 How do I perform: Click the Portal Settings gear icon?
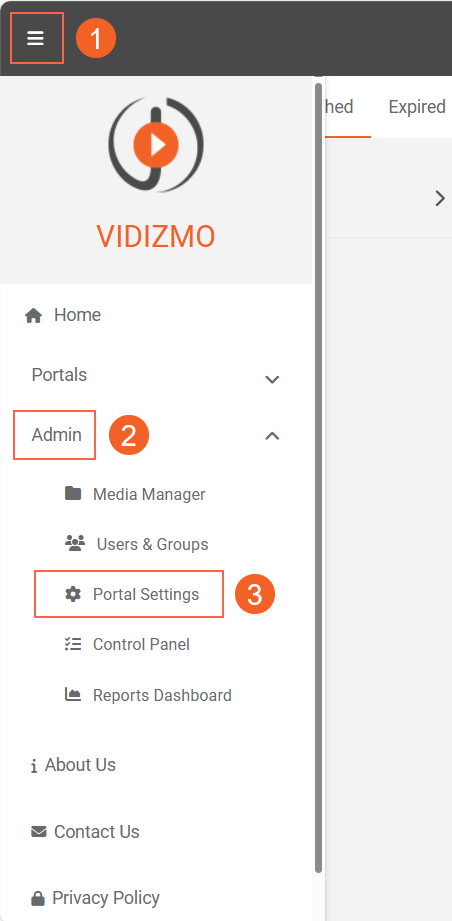pos(73,594)
